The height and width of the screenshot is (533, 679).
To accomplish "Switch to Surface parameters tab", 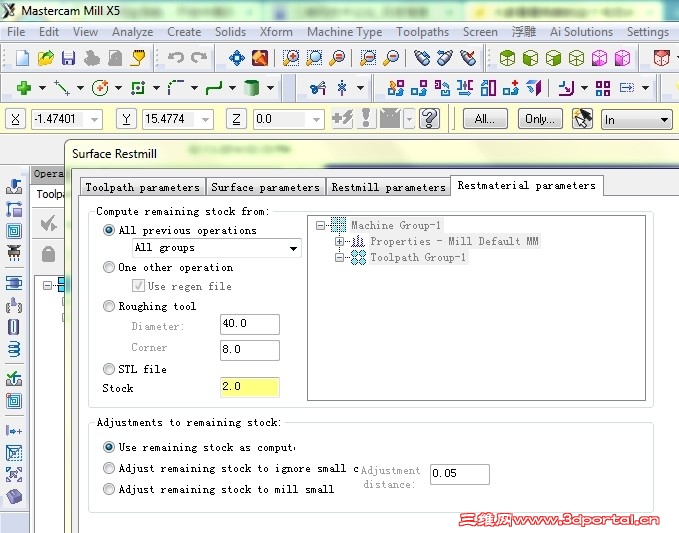I will [265, 187].
